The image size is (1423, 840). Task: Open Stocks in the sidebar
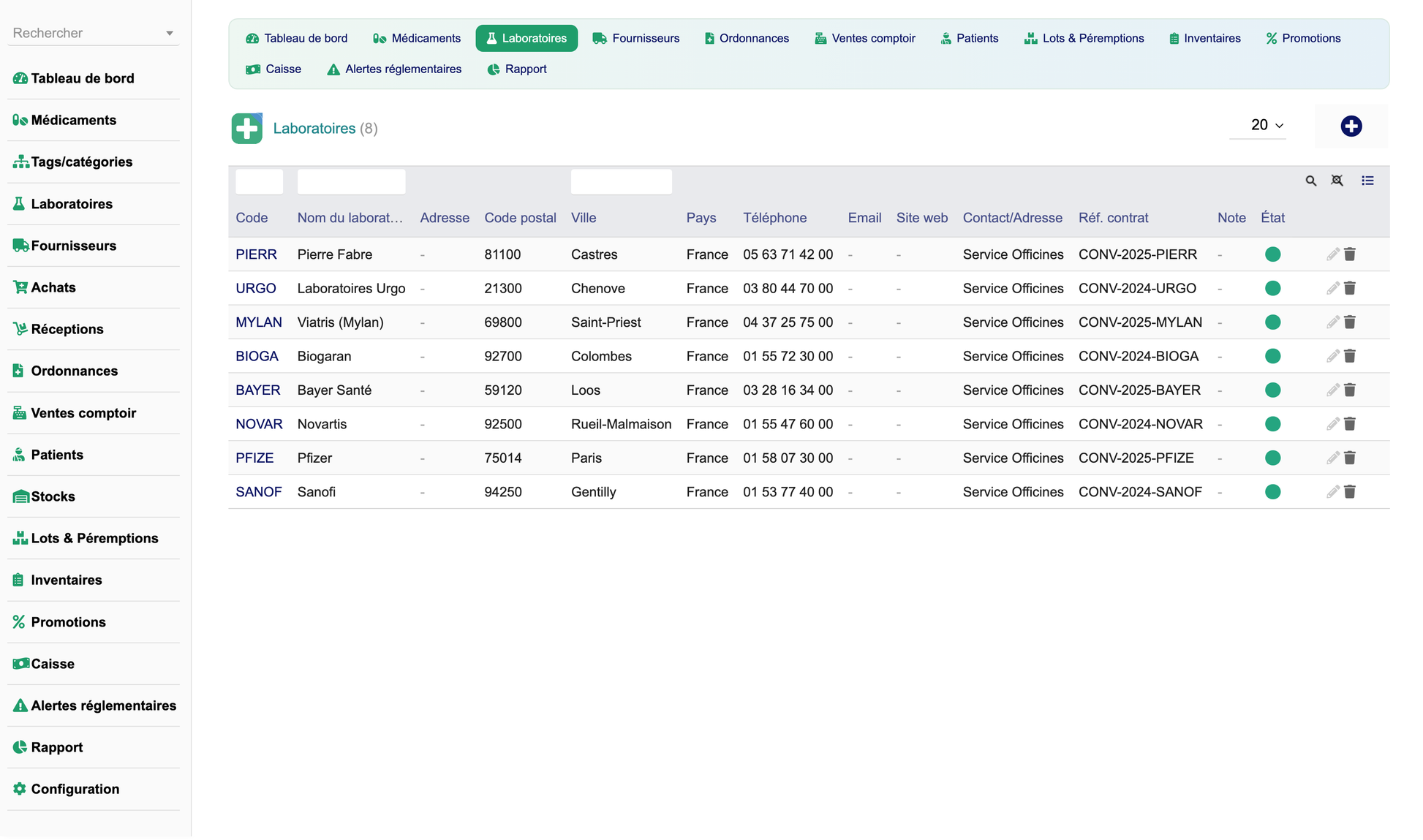94,496
